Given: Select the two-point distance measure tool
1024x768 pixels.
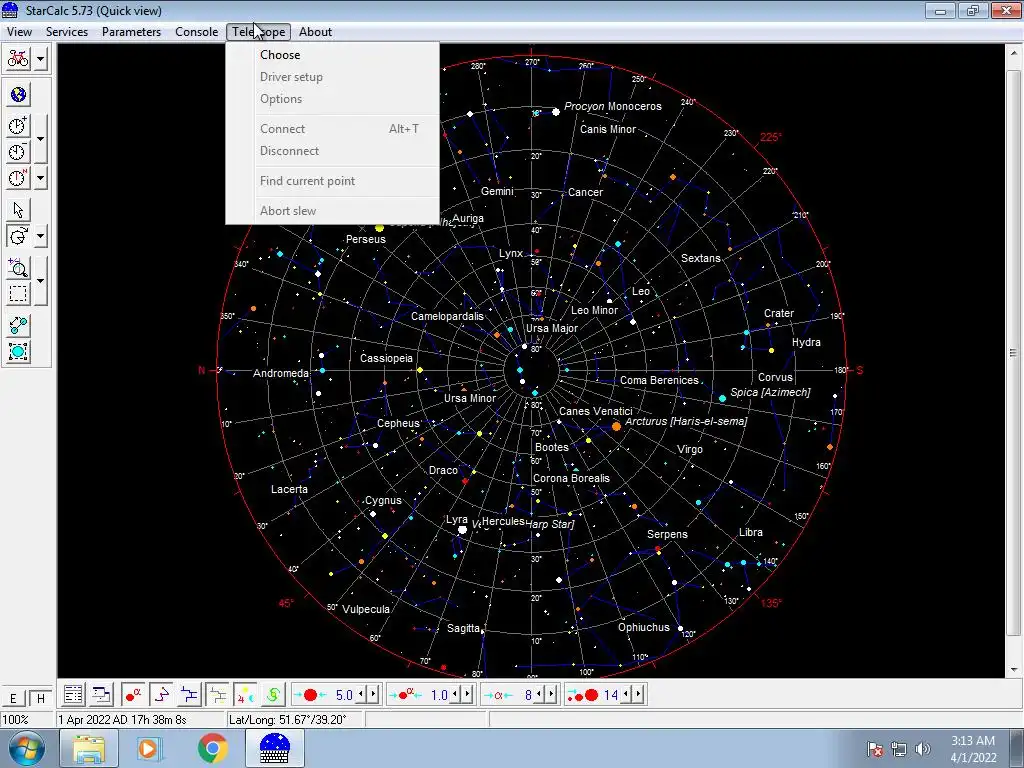Looking at the screenshot, I should point(18,325).
